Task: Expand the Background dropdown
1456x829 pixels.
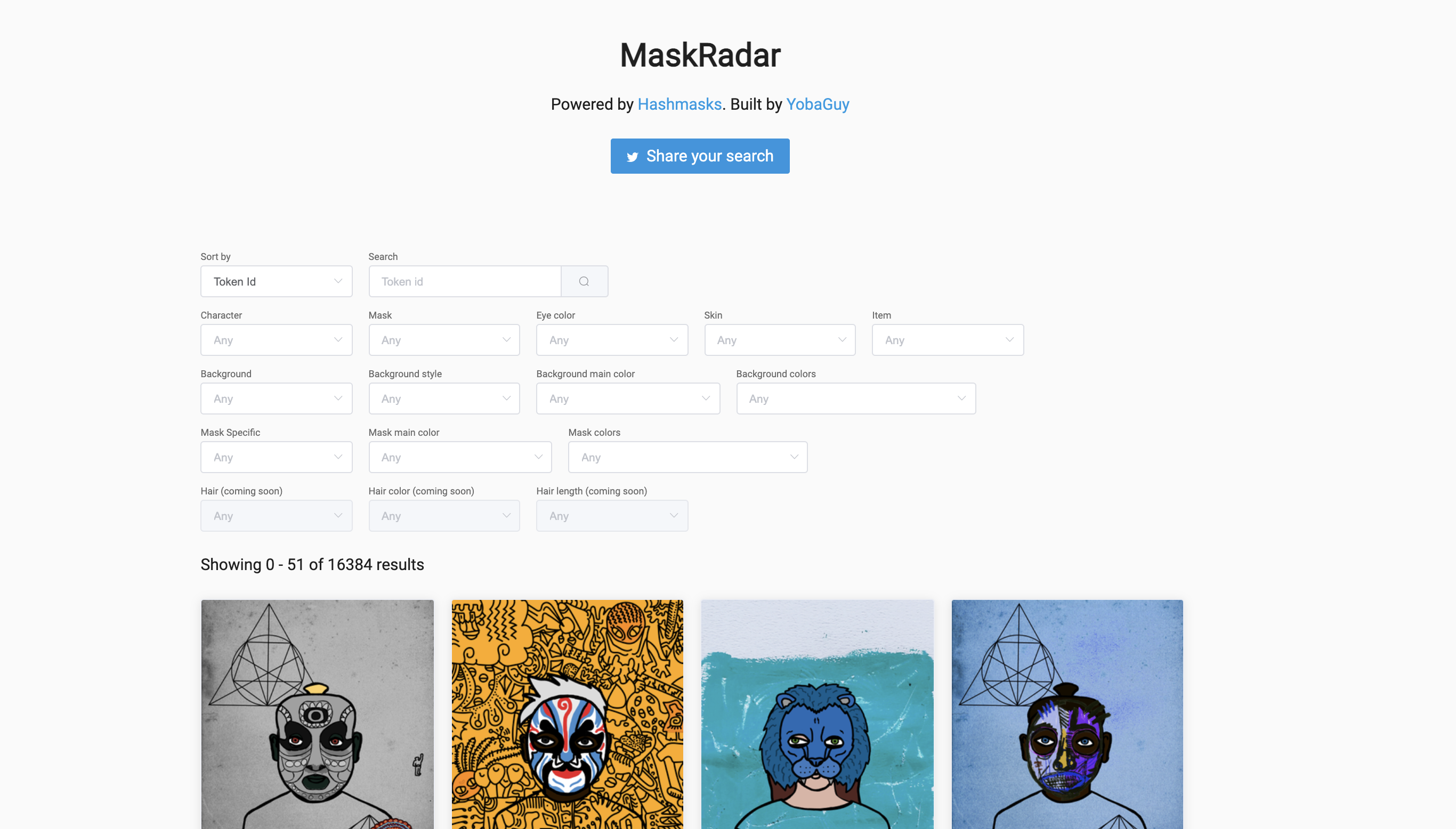Action: [276, 399]
